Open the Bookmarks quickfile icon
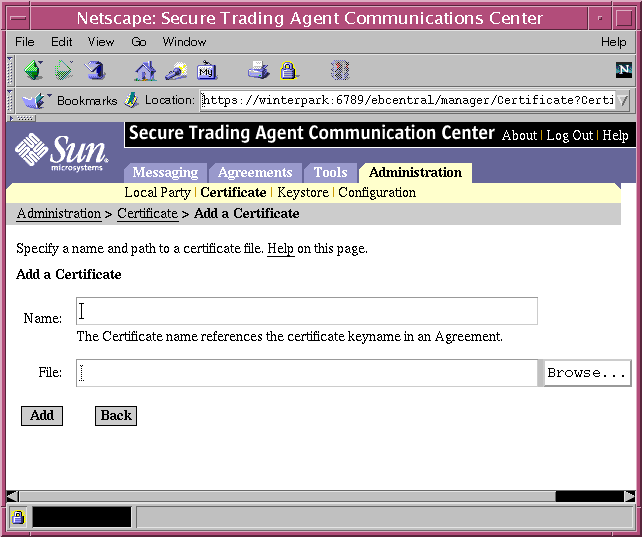This screenshot has width=642, height=537. [35, 100]
